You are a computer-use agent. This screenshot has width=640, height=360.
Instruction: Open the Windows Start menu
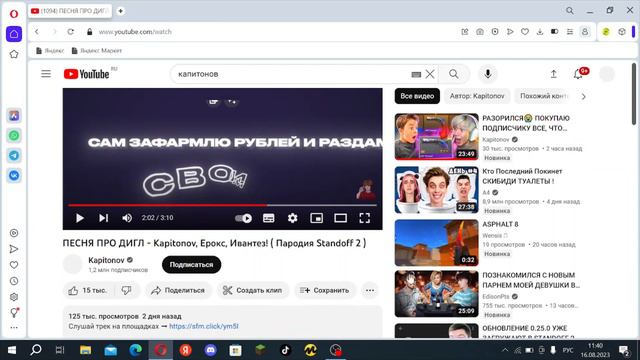tap(11, 350)
